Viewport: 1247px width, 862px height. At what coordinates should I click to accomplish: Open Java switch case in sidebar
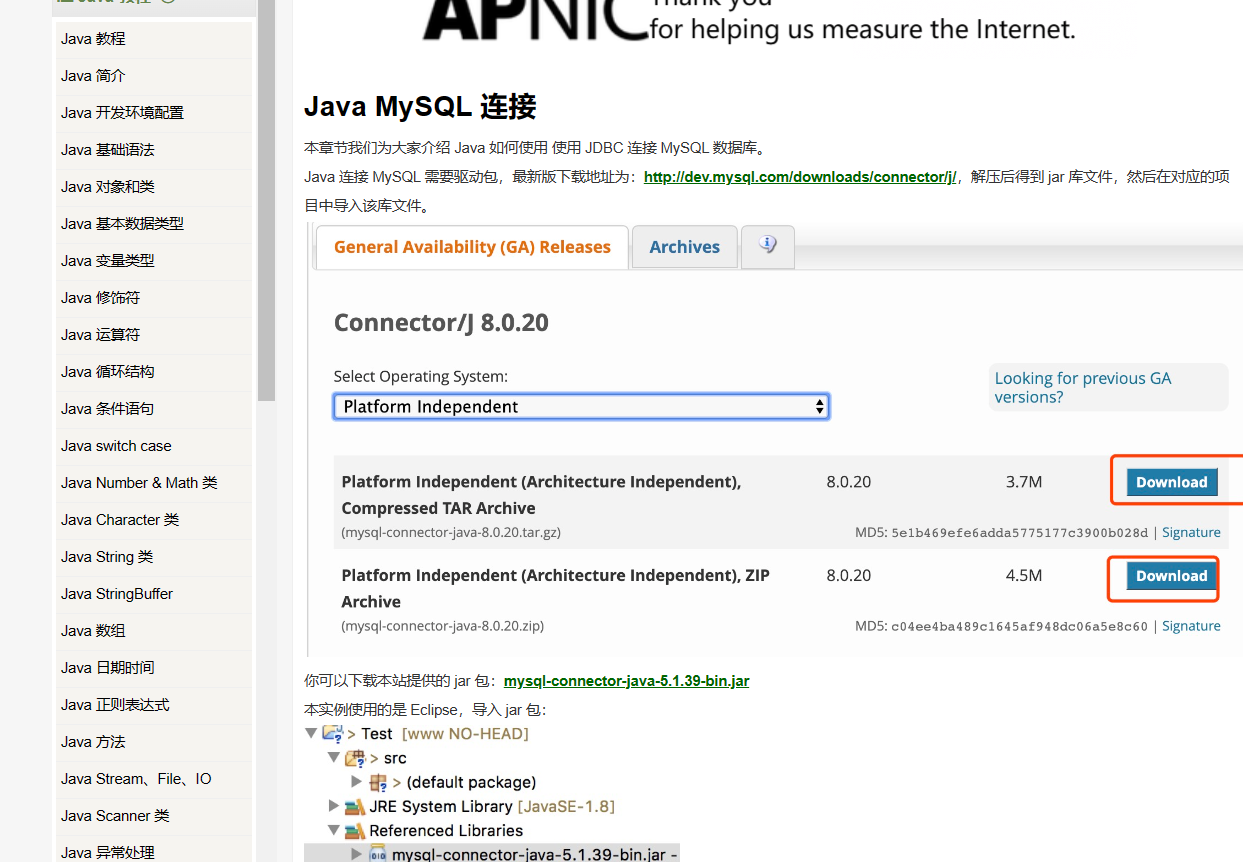click(116, 446)
